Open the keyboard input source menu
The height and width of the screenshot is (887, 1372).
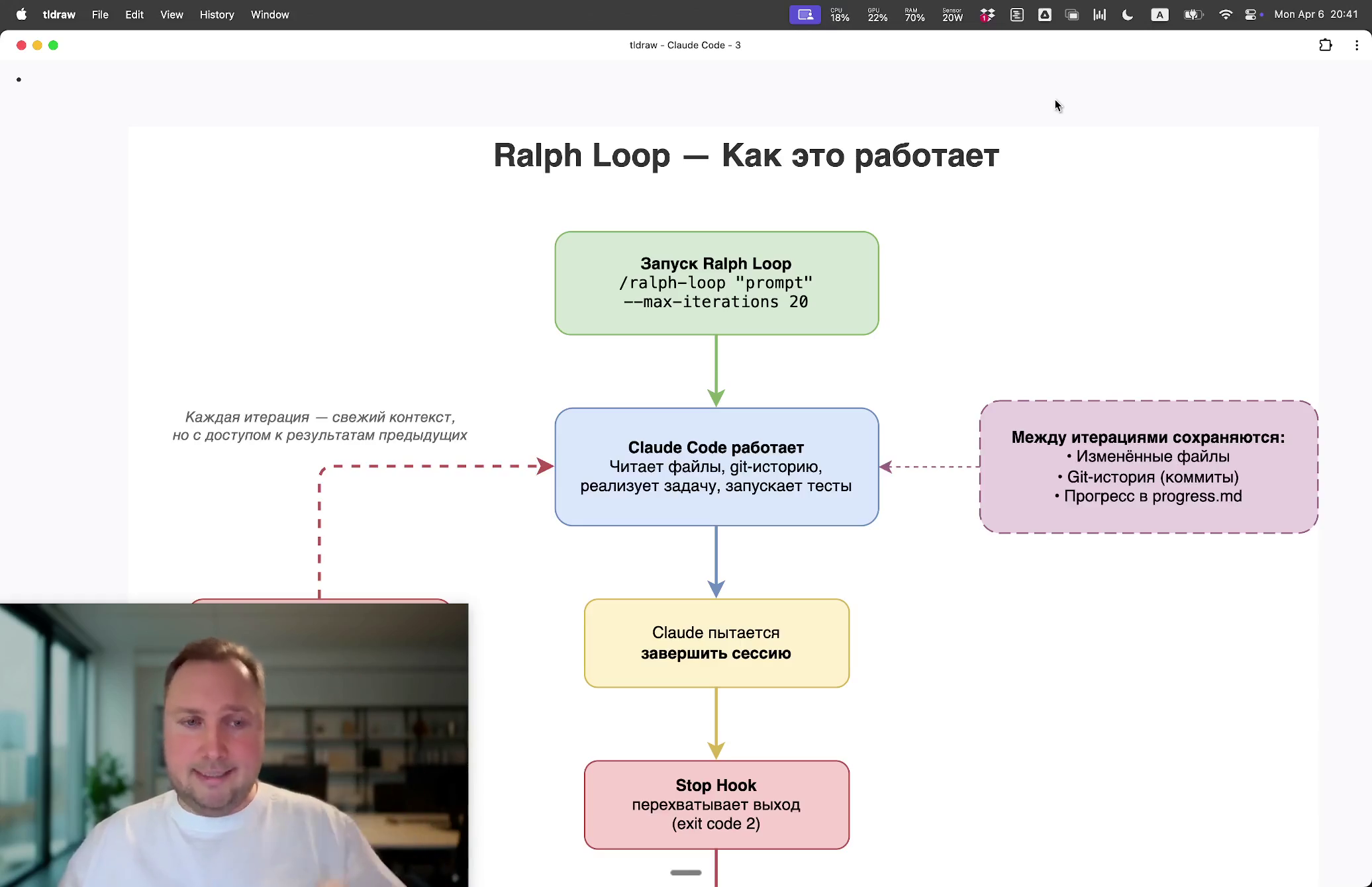[1159, 15]
